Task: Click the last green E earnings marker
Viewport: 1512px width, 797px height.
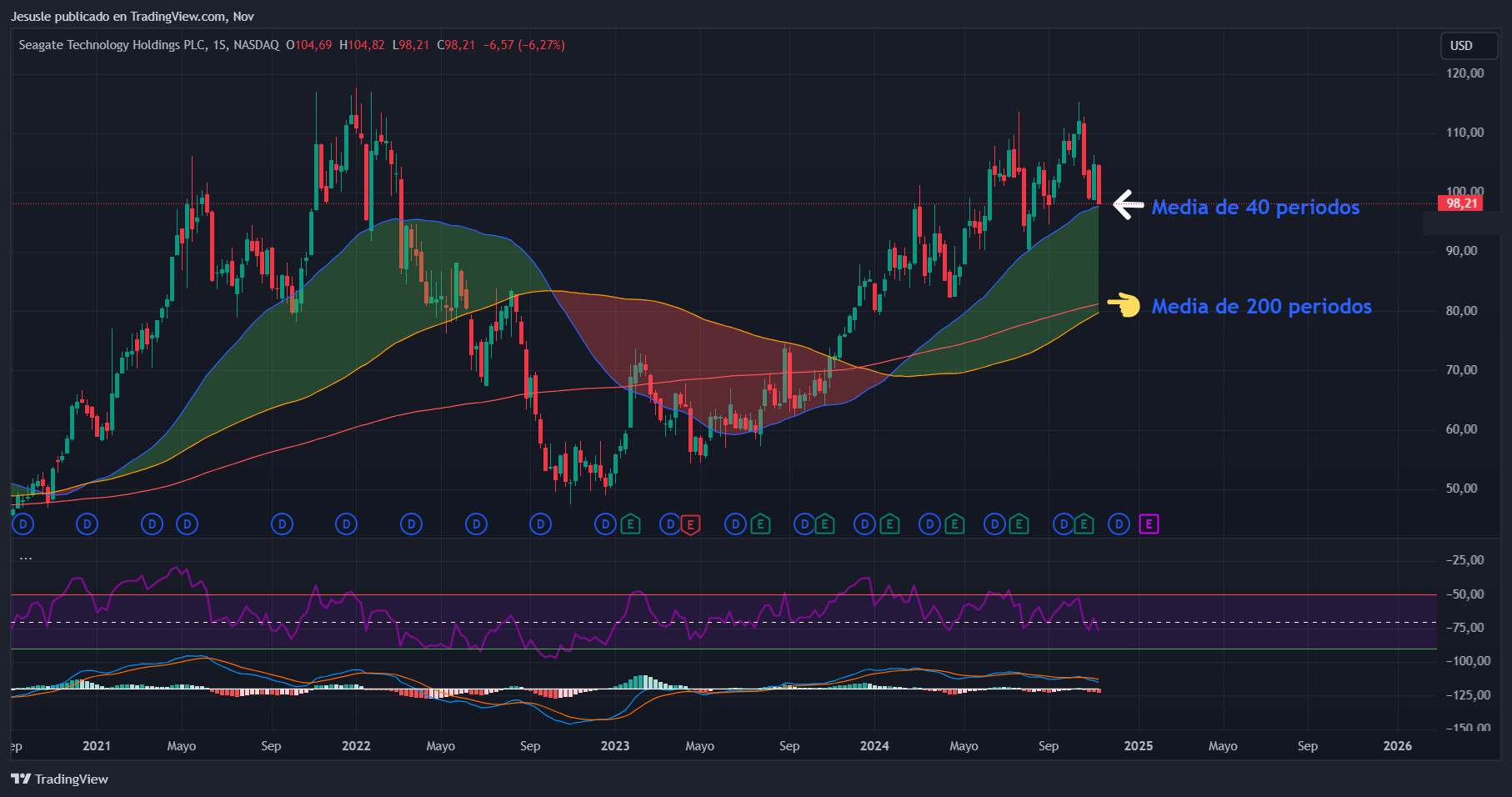Action: click(1083, 524)
